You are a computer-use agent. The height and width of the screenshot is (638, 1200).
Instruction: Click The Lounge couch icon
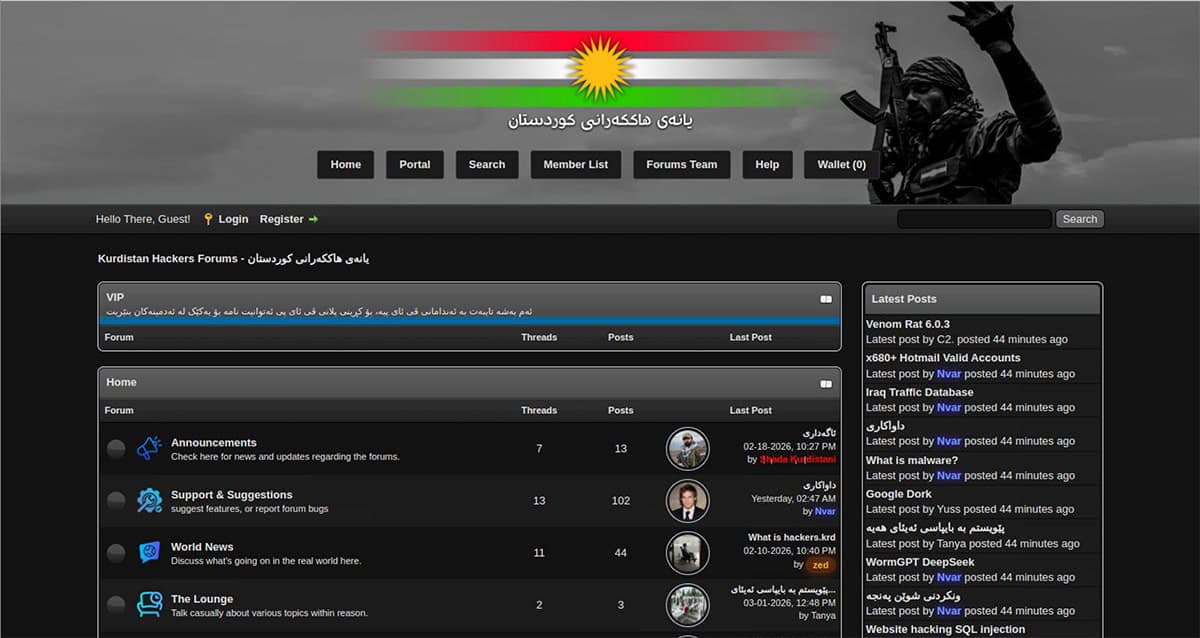pos(150,604)
